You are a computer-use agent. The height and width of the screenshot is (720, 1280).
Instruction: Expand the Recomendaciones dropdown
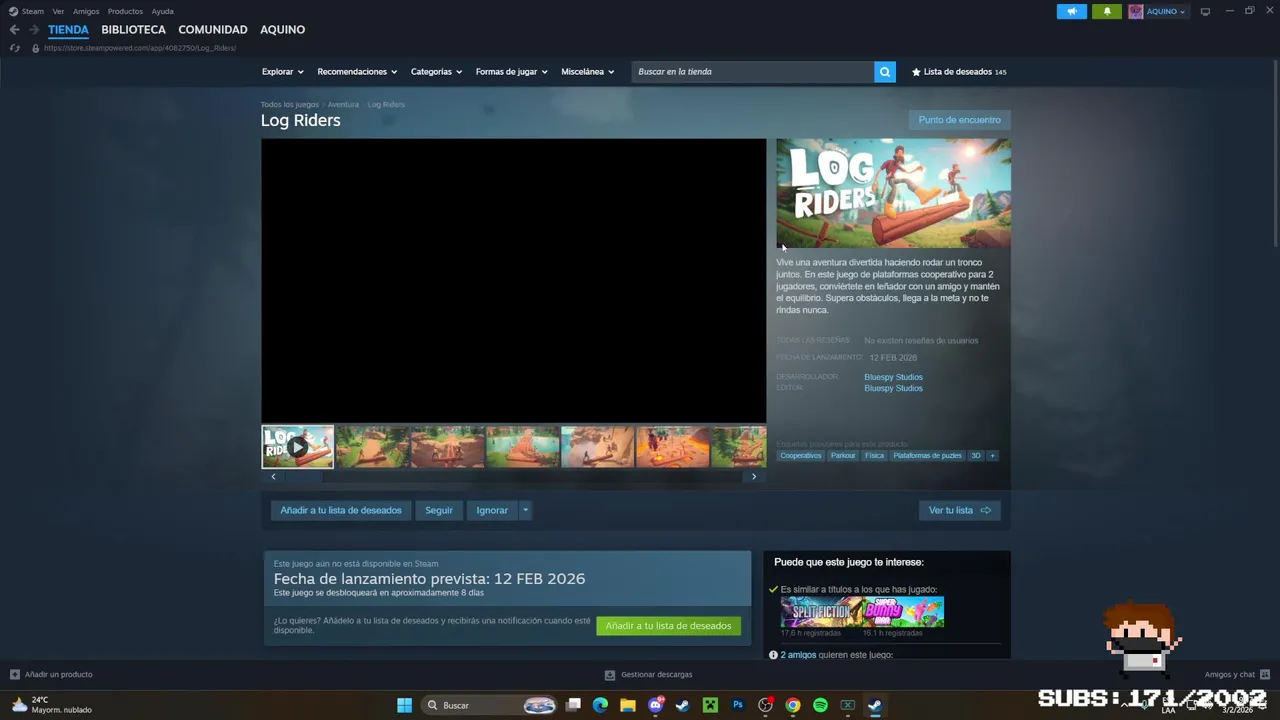pos(357,72)
